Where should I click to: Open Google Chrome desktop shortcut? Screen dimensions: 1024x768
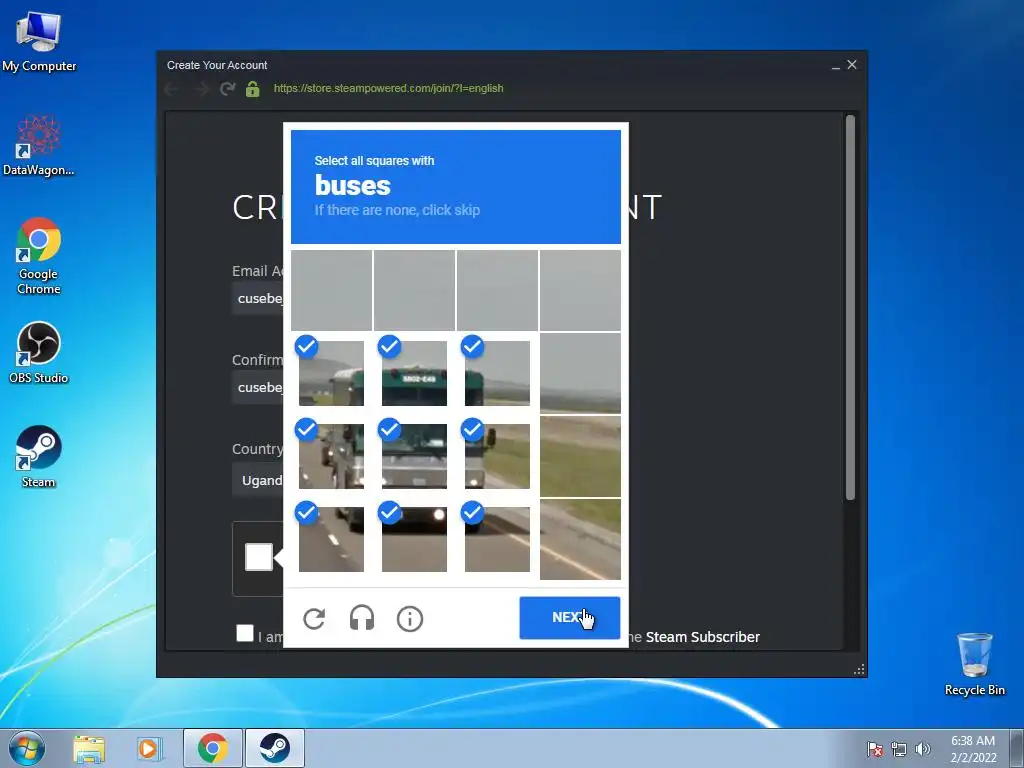pos(39,256)
